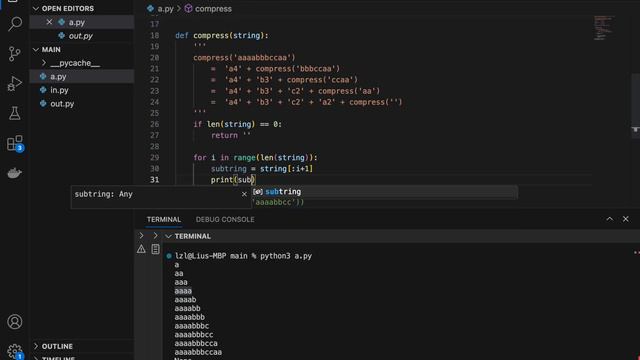640x360 pixels.
Task: Click a.py in the breadcrumb
Action: (x=166, y=9)
